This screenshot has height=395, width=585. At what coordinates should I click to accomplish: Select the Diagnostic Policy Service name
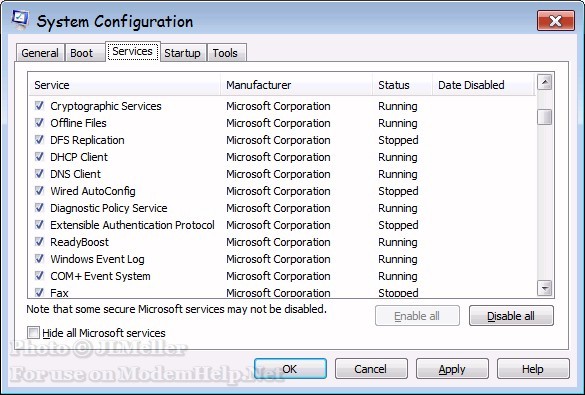[x=109, y=208]
